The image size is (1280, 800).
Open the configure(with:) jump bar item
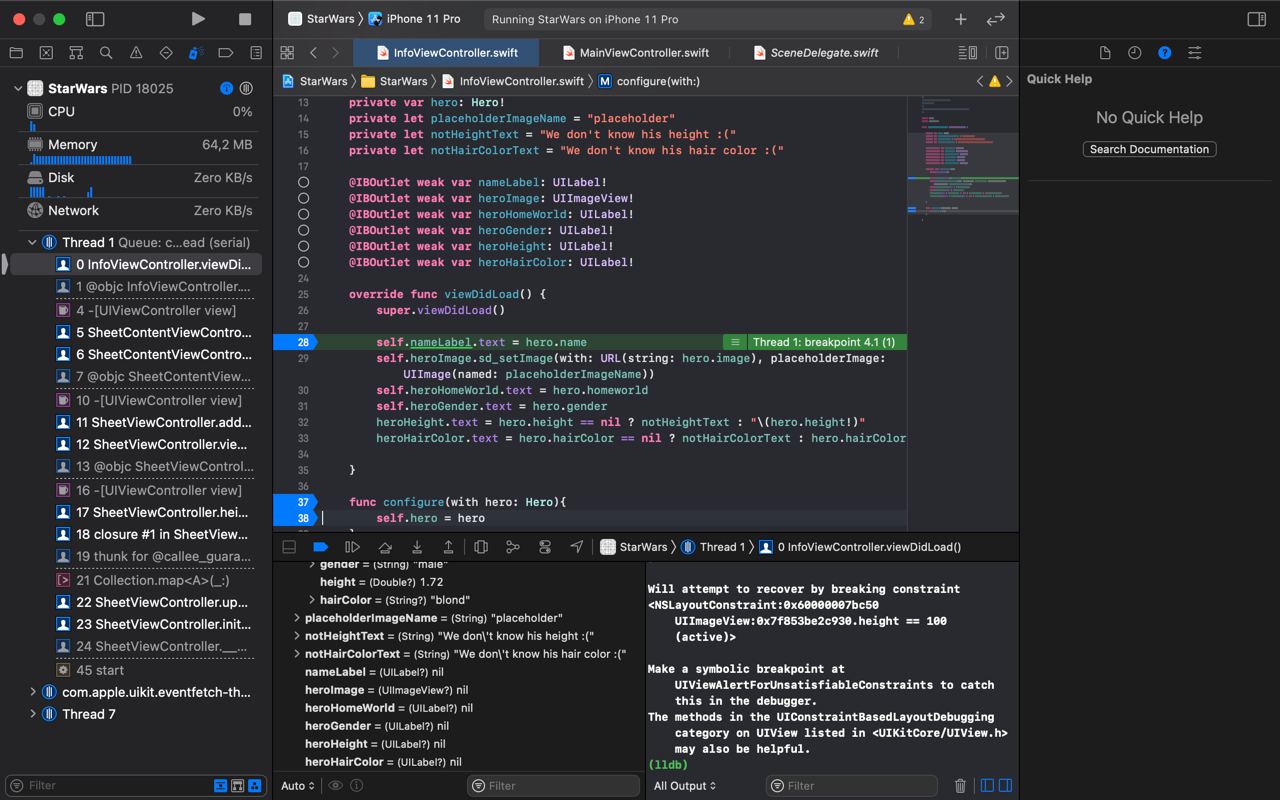649,81
